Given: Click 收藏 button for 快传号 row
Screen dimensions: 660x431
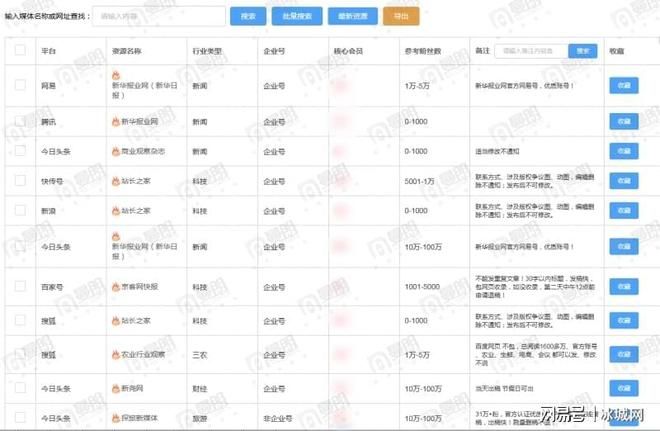Looking at the screenshot, I should click(x=624, y=181).
